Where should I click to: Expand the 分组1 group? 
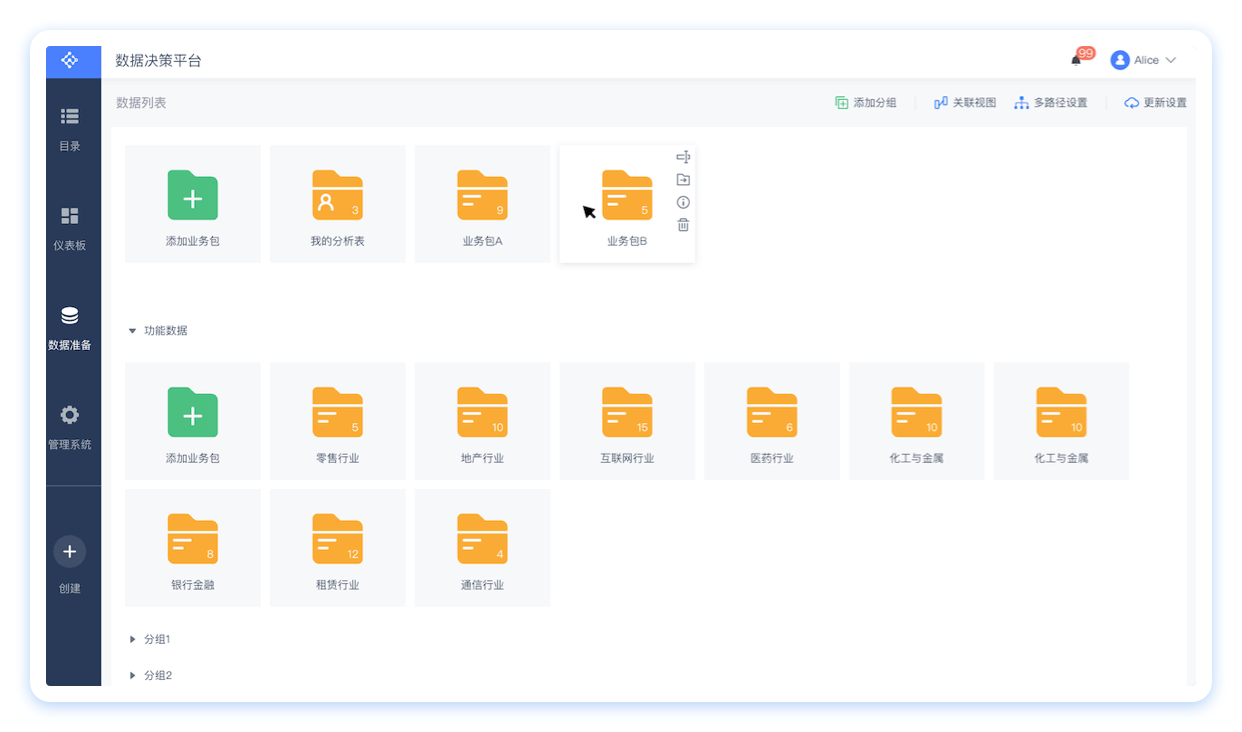click(132, 639)
